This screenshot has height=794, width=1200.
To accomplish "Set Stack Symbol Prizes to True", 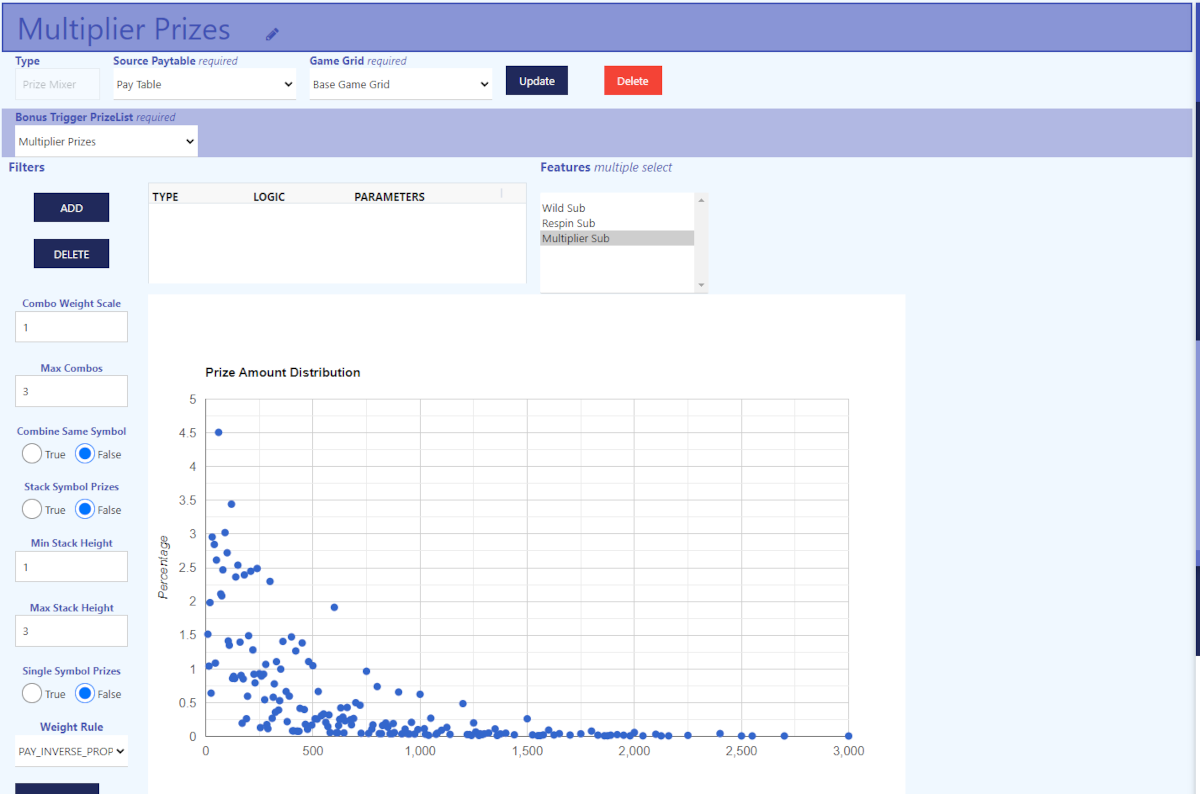I will tap(32, 509).
